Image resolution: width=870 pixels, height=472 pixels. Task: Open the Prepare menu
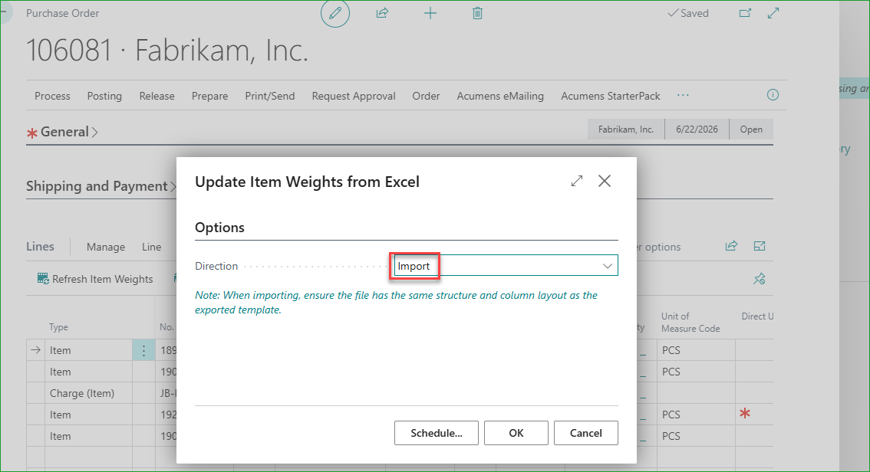(210, 96)
